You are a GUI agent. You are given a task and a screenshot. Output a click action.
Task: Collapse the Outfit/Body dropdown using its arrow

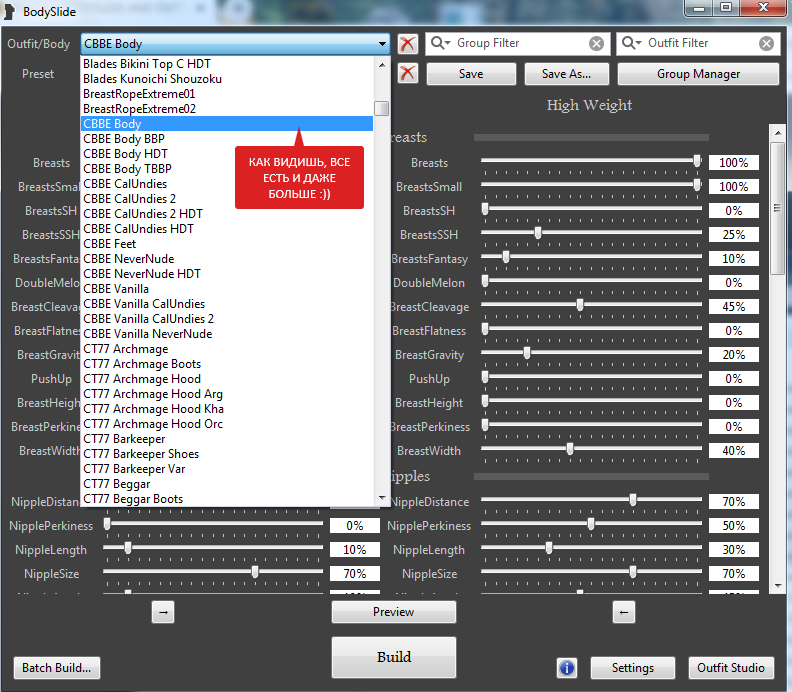[x=382, y=44]
